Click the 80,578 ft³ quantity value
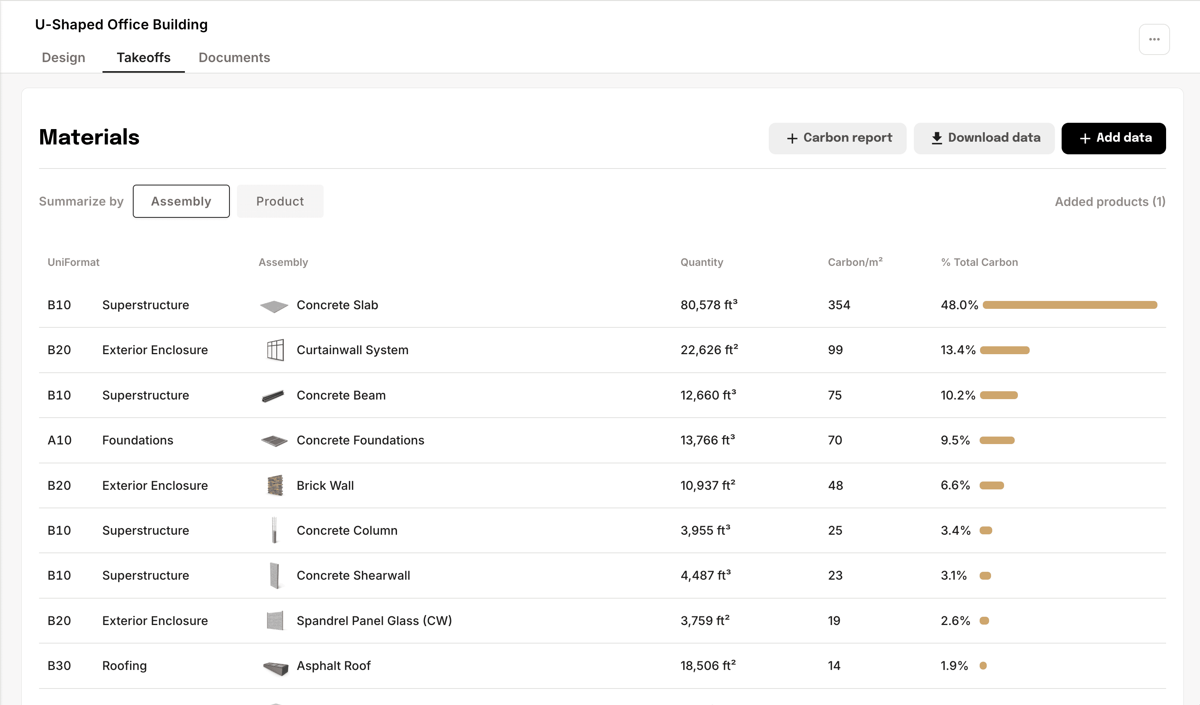Screen dimensions: 1200x705 pyautogui.click(x=709, y=305)
